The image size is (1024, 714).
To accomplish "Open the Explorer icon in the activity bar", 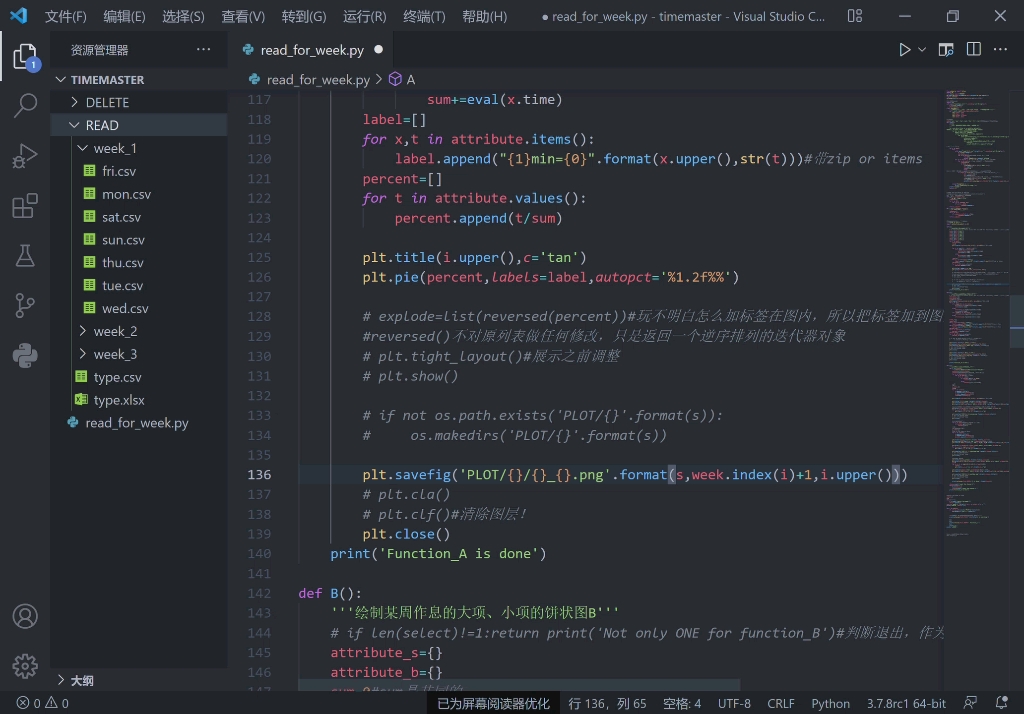I will click(25, 57).
